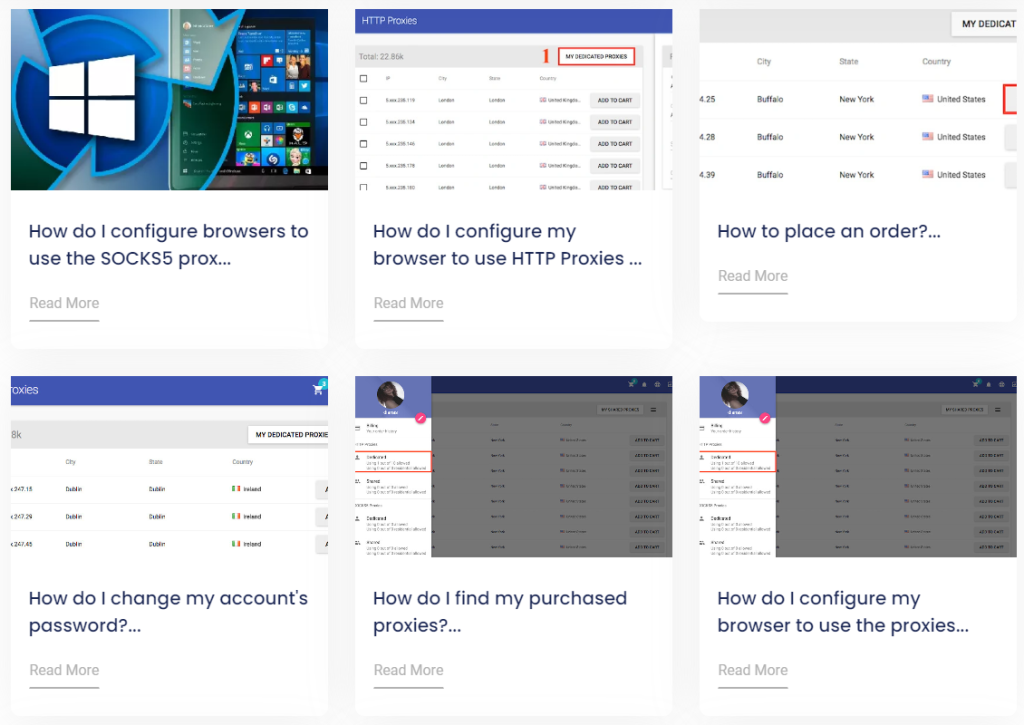
Task: Open Read More under the change password article
Action: point(64,670)
